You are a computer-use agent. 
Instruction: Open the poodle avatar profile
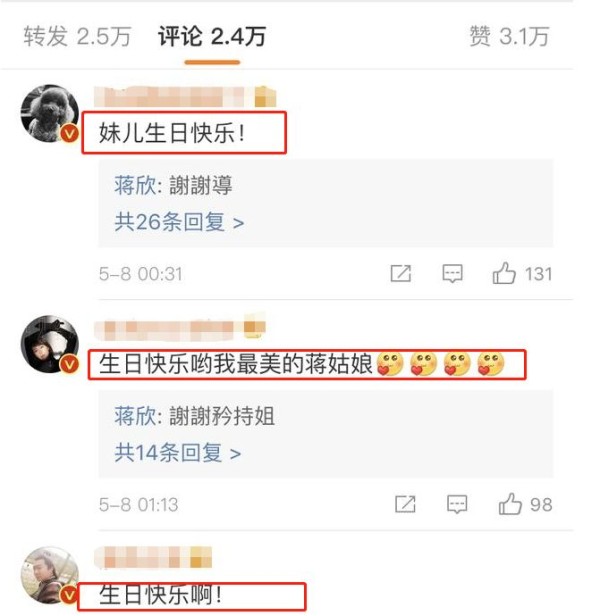pos(50,113)
